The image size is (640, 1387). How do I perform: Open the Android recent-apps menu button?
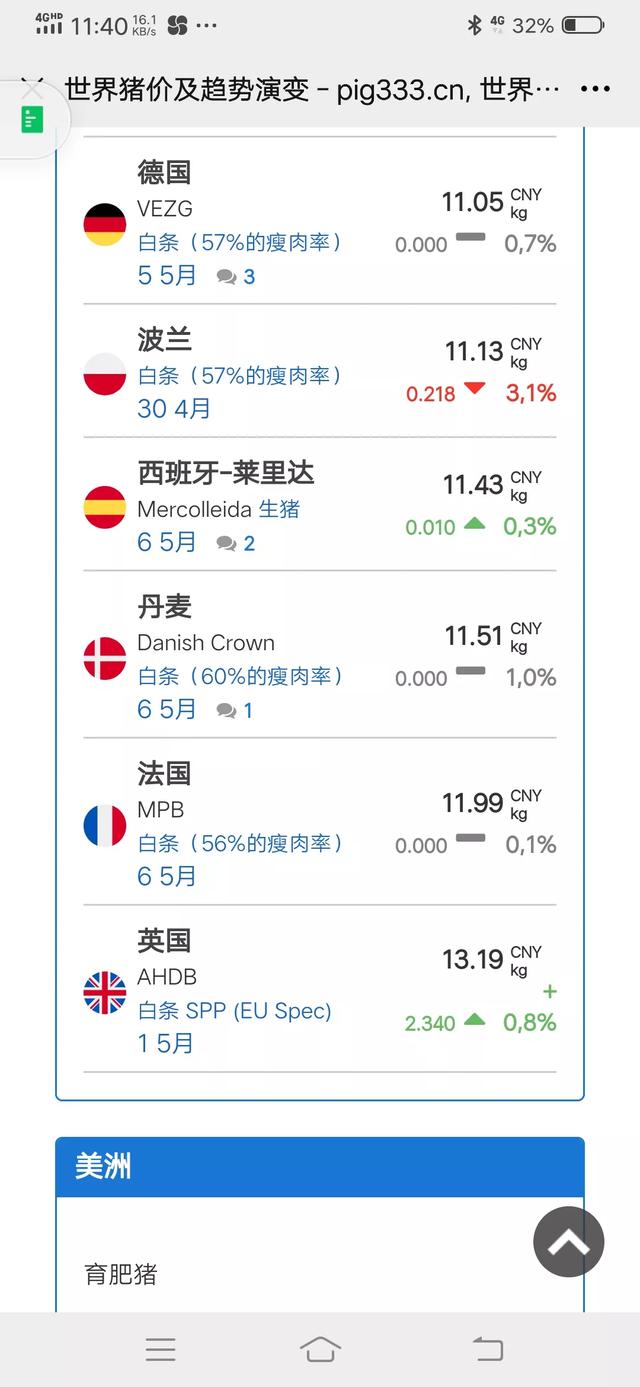click(x=160, y=1349)
